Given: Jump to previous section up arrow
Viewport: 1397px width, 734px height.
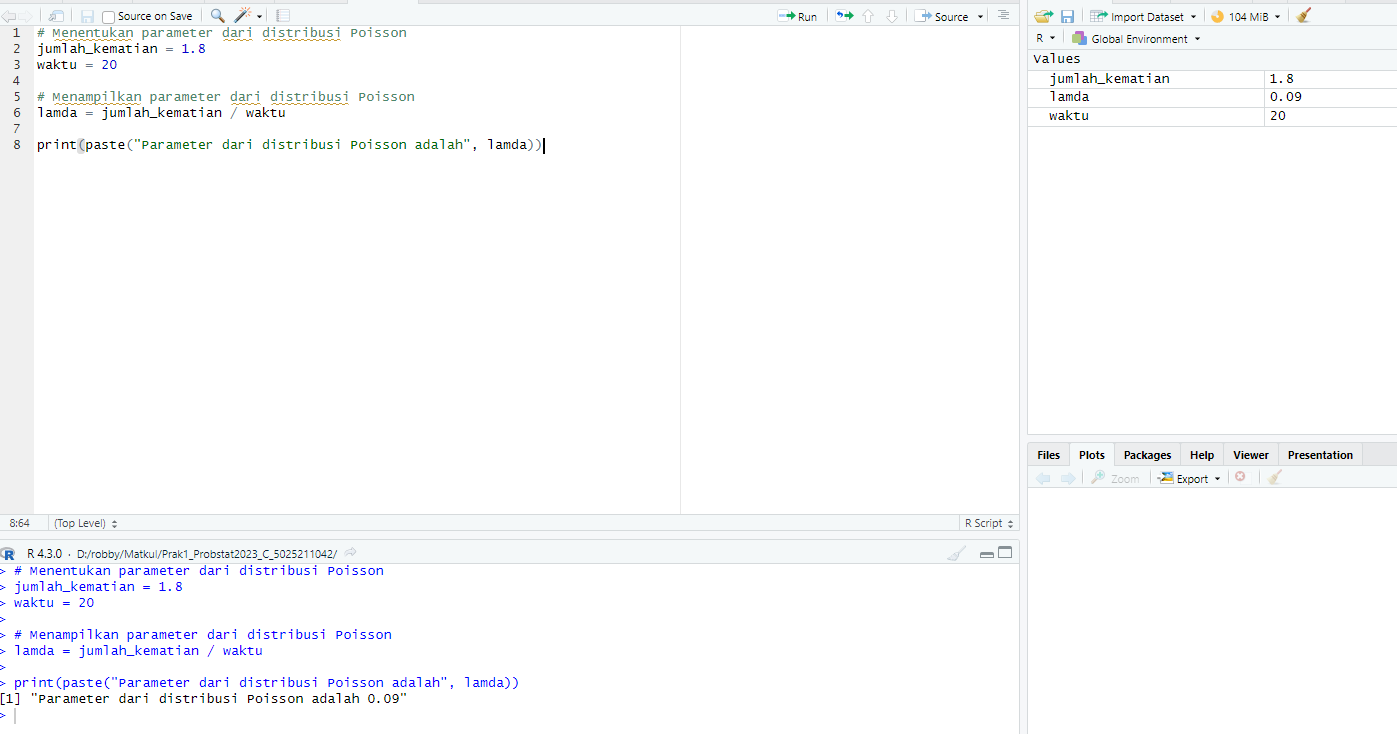Looking at the screenshot, I should coord(868,16).
